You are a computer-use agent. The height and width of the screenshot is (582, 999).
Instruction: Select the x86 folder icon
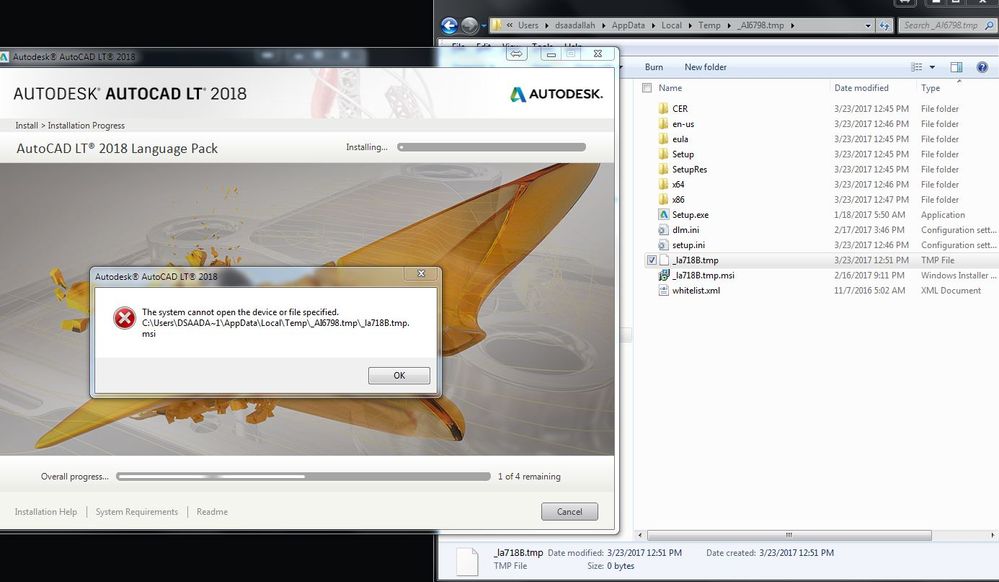(x=663, y=200)
